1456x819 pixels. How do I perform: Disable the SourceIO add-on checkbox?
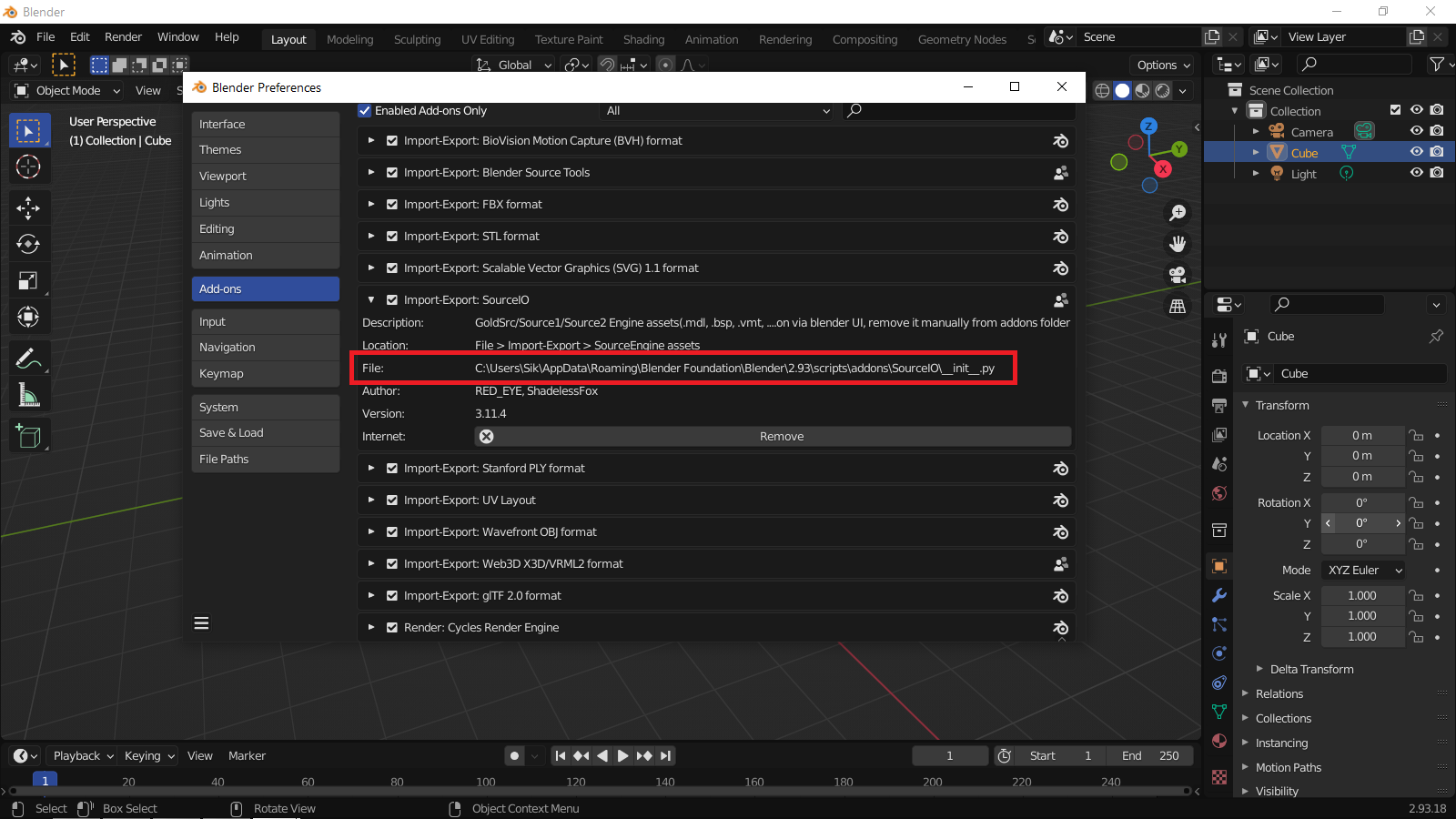(x=392, y=300)
